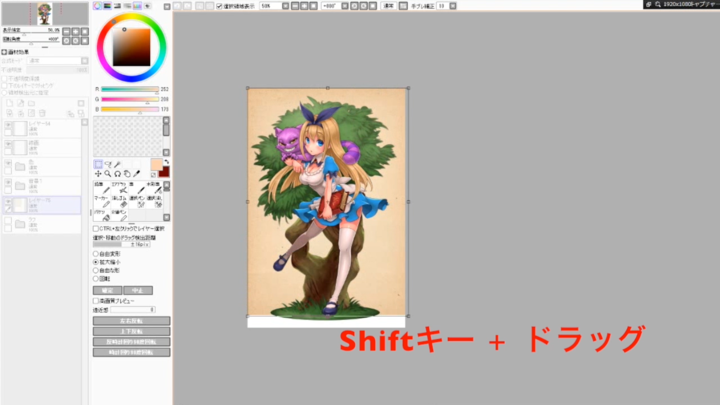This screenshot has height=405, width=720.
Task: Confirm the transform with OK button
Action: pyautogui.click(x=107, y=290)
